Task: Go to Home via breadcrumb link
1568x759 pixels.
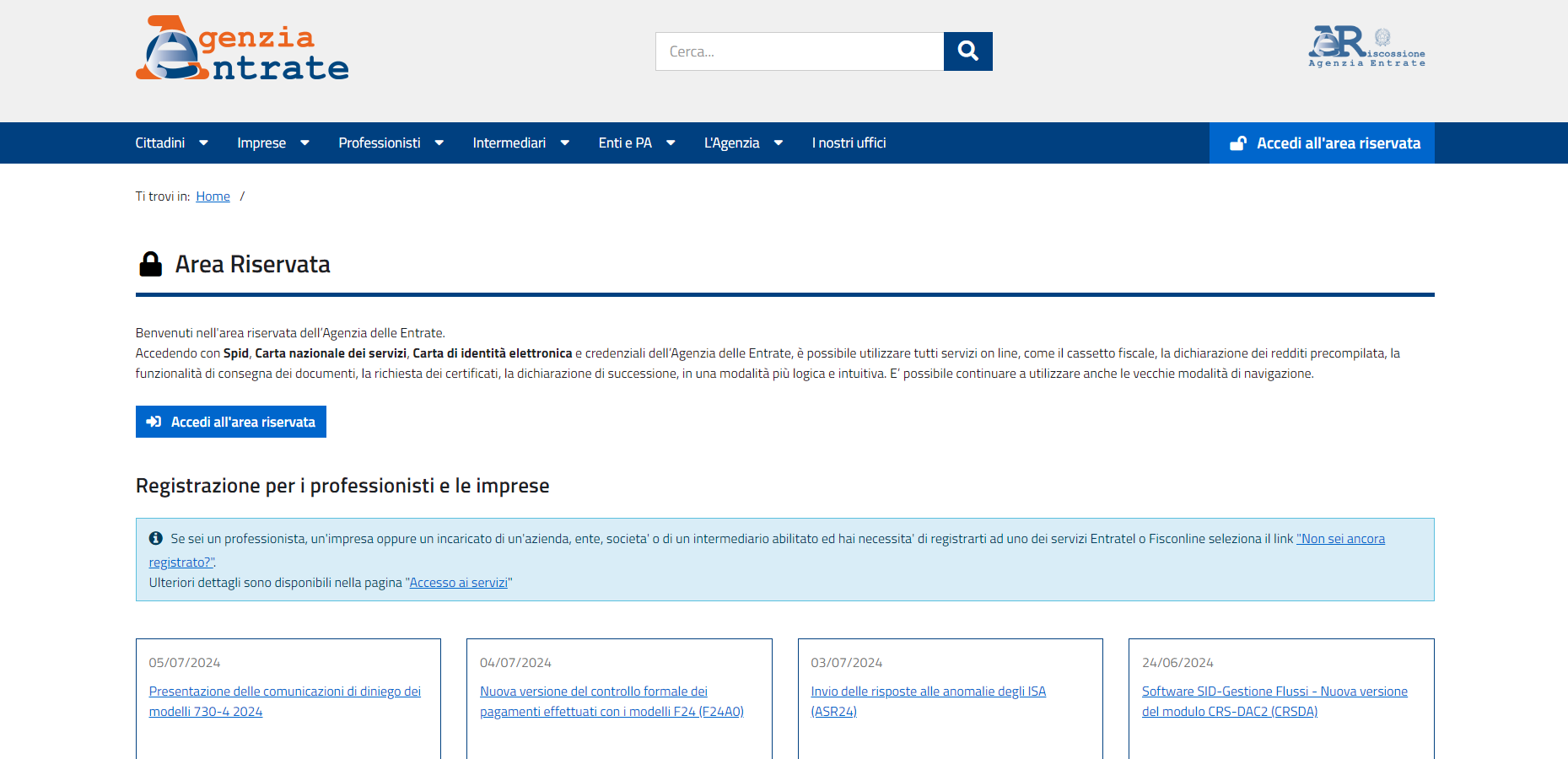Action: tap(213, 196)
